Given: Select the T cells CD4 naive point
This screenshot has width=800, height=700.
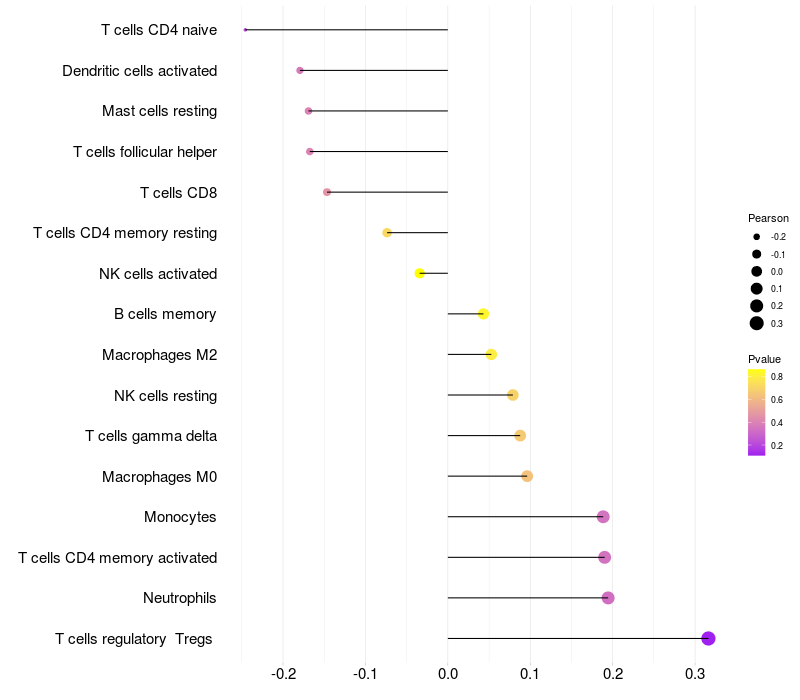Looking at the screenshot, I should [x=245, y=30].
